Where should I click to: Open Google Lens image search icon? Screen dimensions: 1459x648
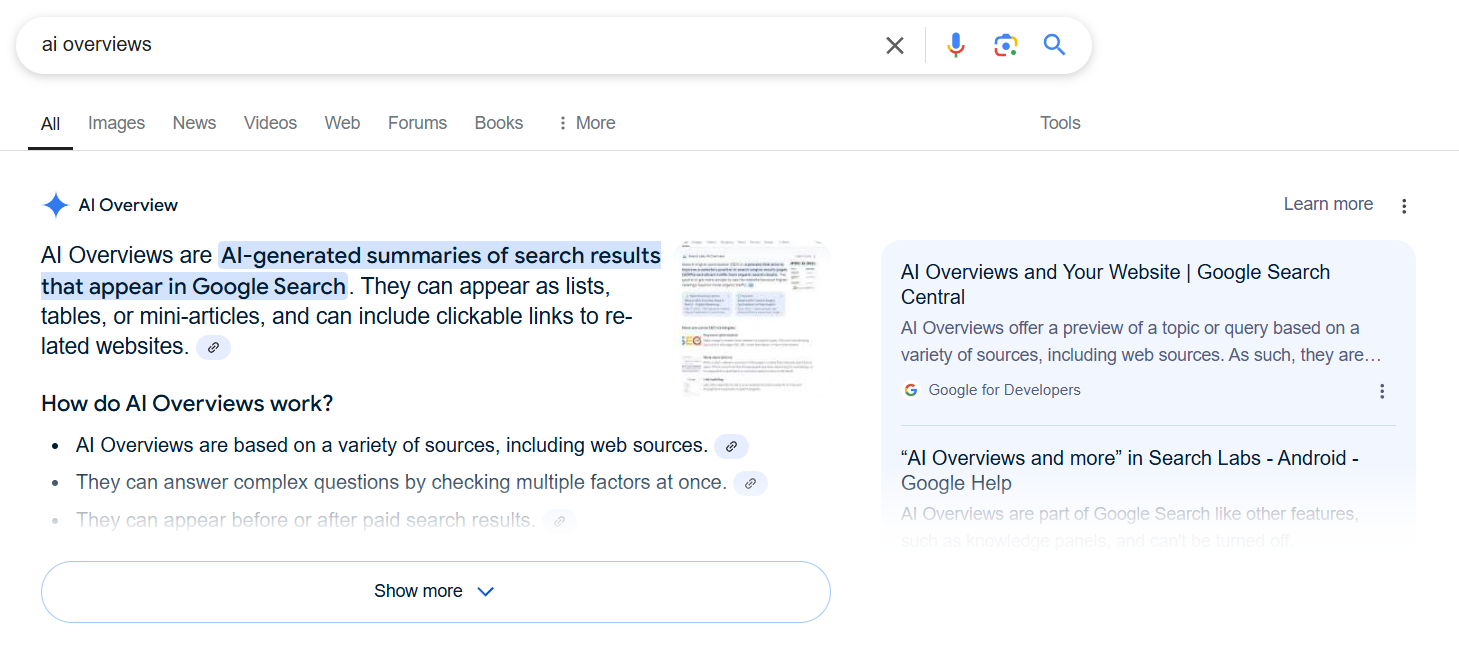pos(1005,45)
